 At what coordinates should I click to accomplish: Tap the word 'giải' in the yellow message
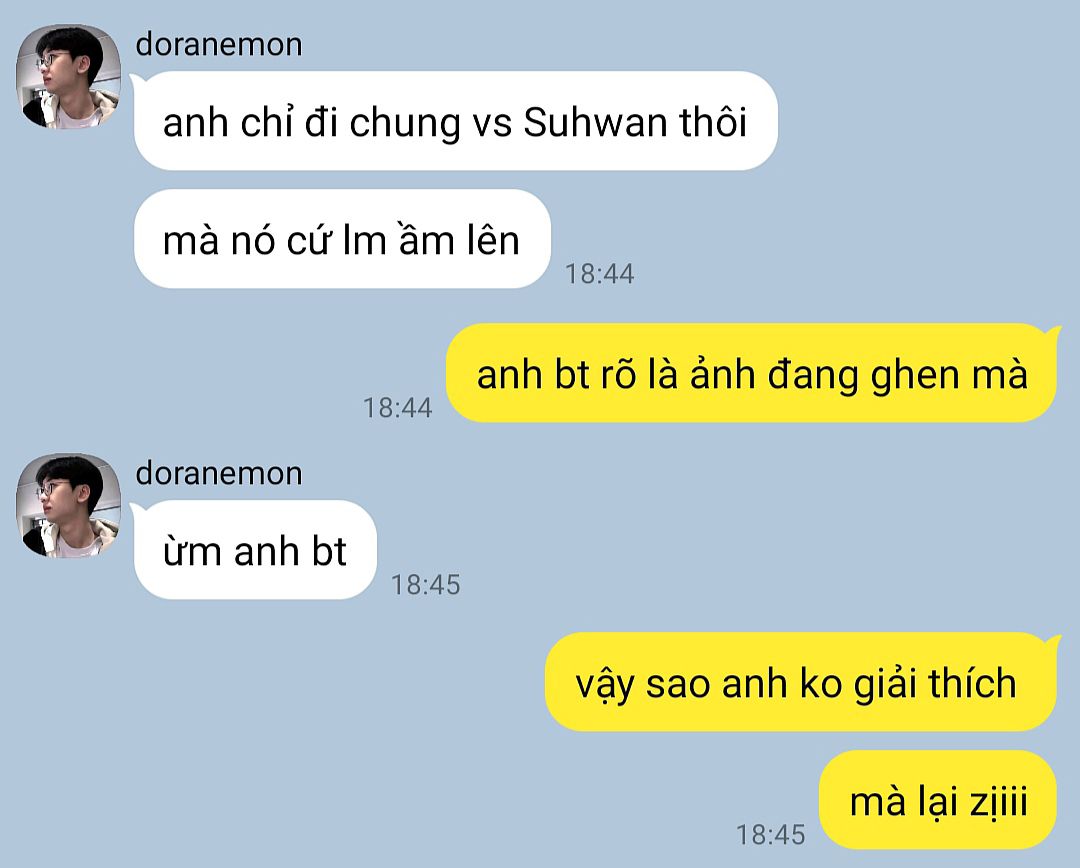pyautogui.click(x=885, y=685)
